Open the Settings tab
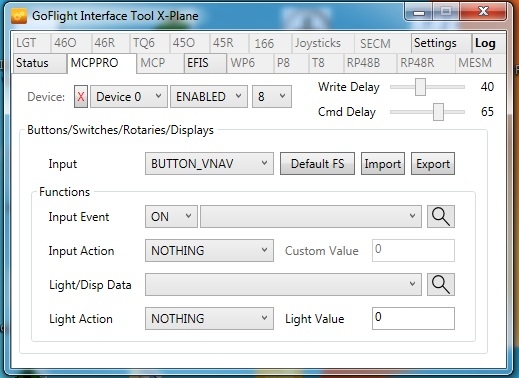This screenshot has width=519, height=378. pos(441,43)
